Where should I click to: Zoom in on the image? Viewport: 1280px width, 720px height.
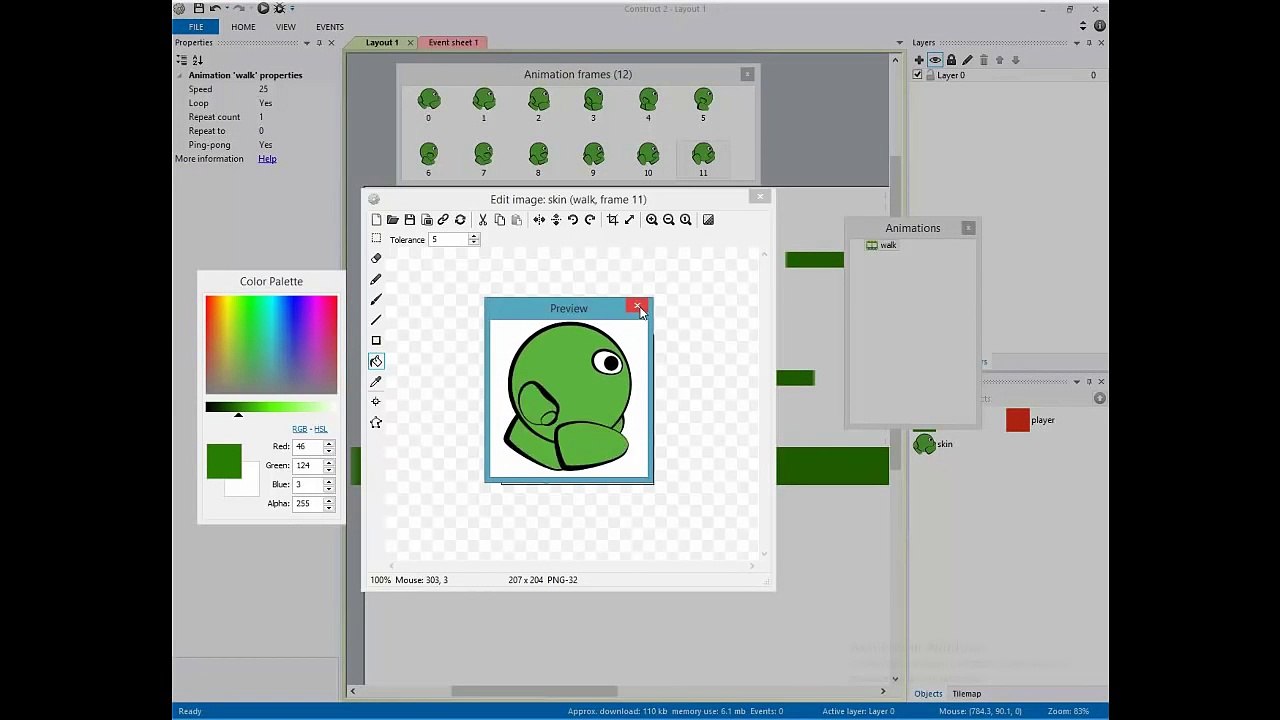pos(652,220)
